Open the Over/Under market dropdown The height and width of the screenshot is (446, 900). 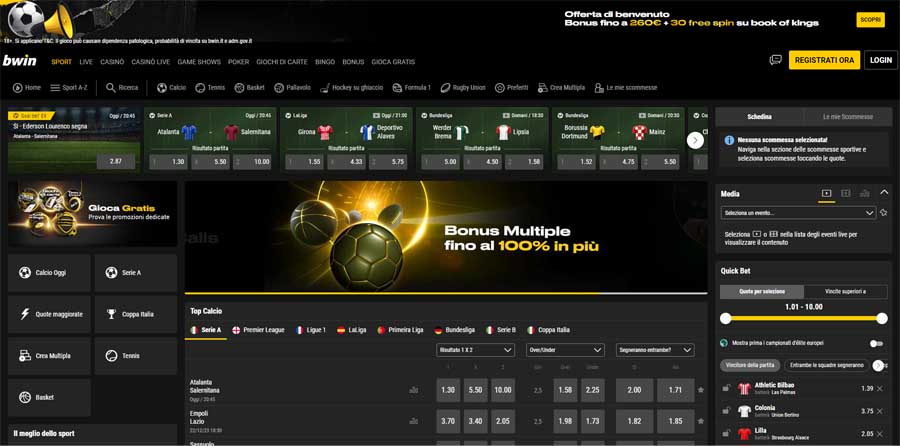565,350
